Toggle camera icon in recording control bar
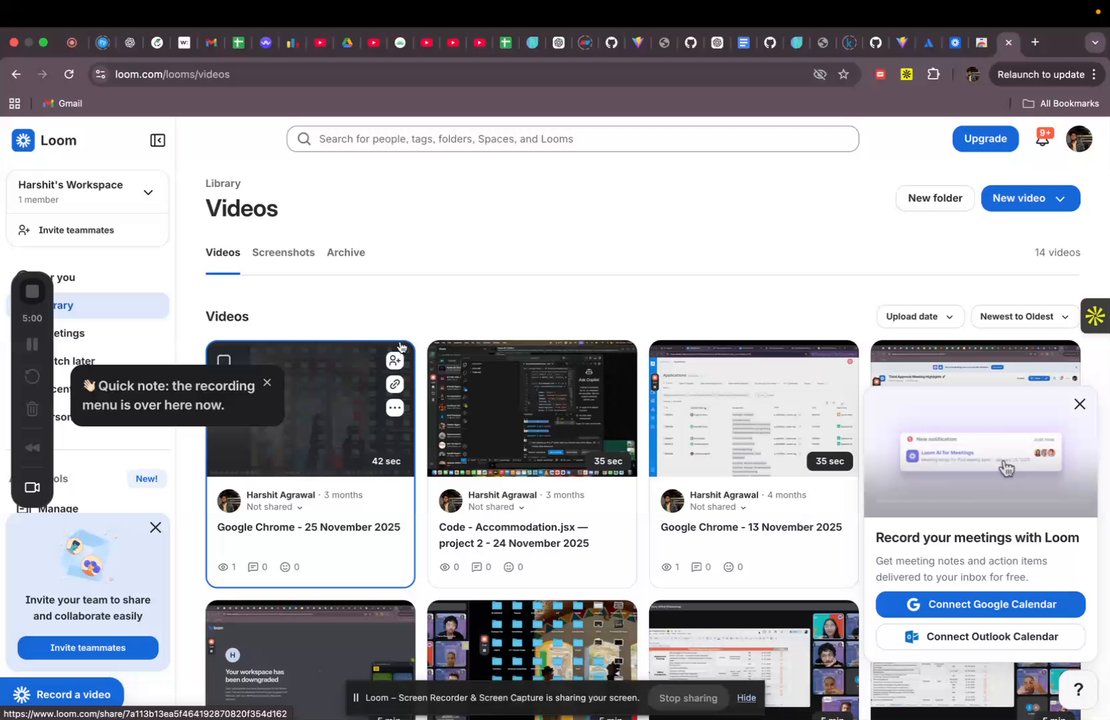 tap(32, 487)
